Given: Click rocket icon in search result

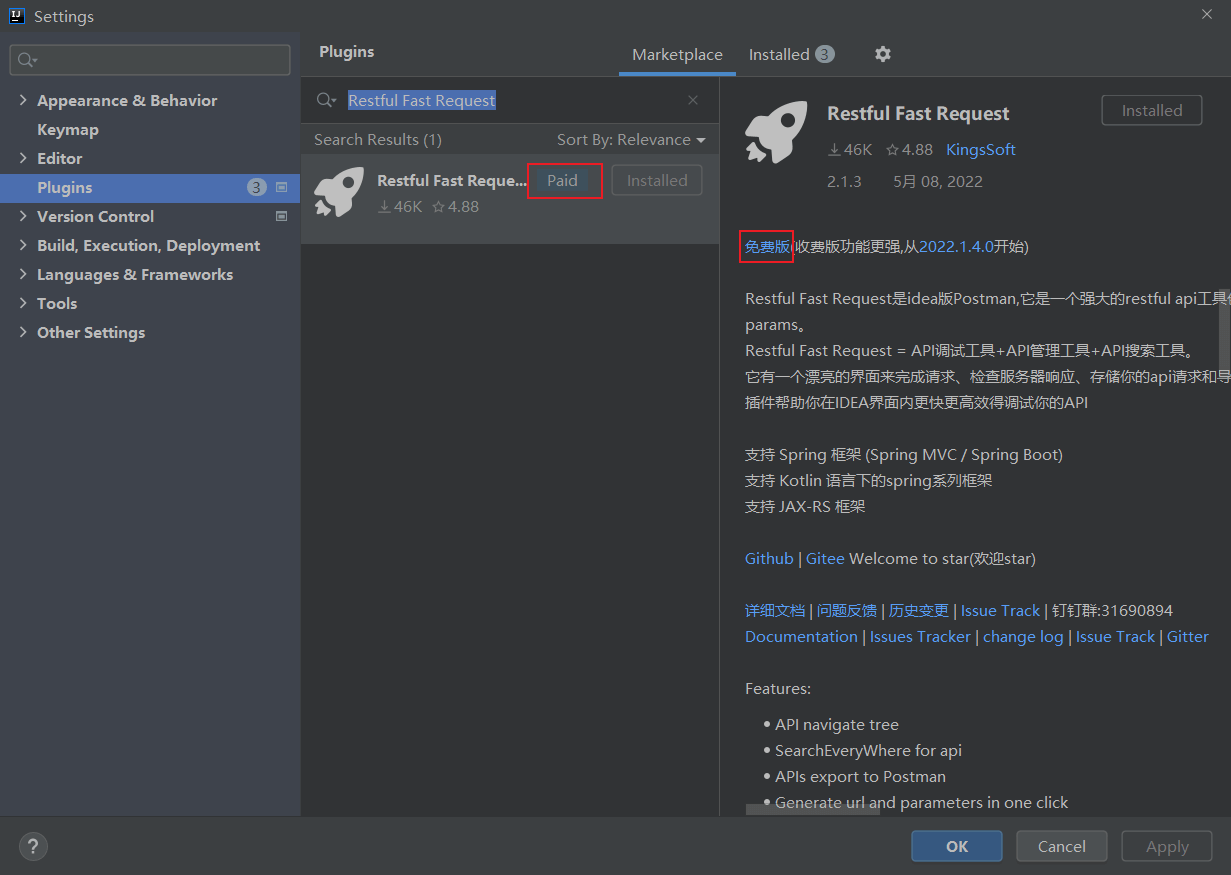Looking at the screenshot, I should (338, 192).
